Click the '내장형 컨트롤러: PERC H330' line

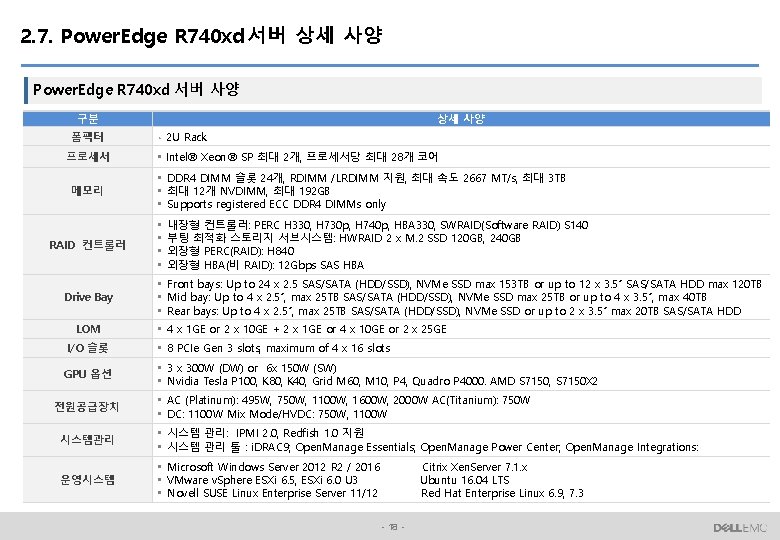pyautogui.click(x=378, y=225)
